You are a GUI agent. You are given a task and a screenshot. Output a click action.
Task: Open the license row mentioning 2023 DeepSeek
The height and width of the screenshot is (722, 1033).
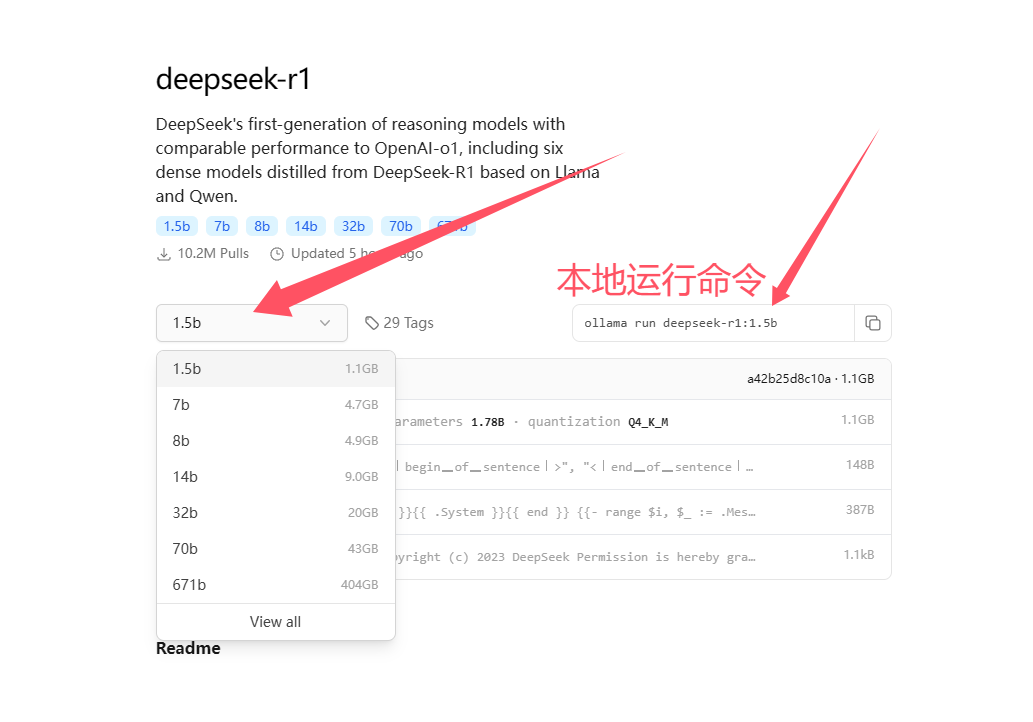coord(643,557)
